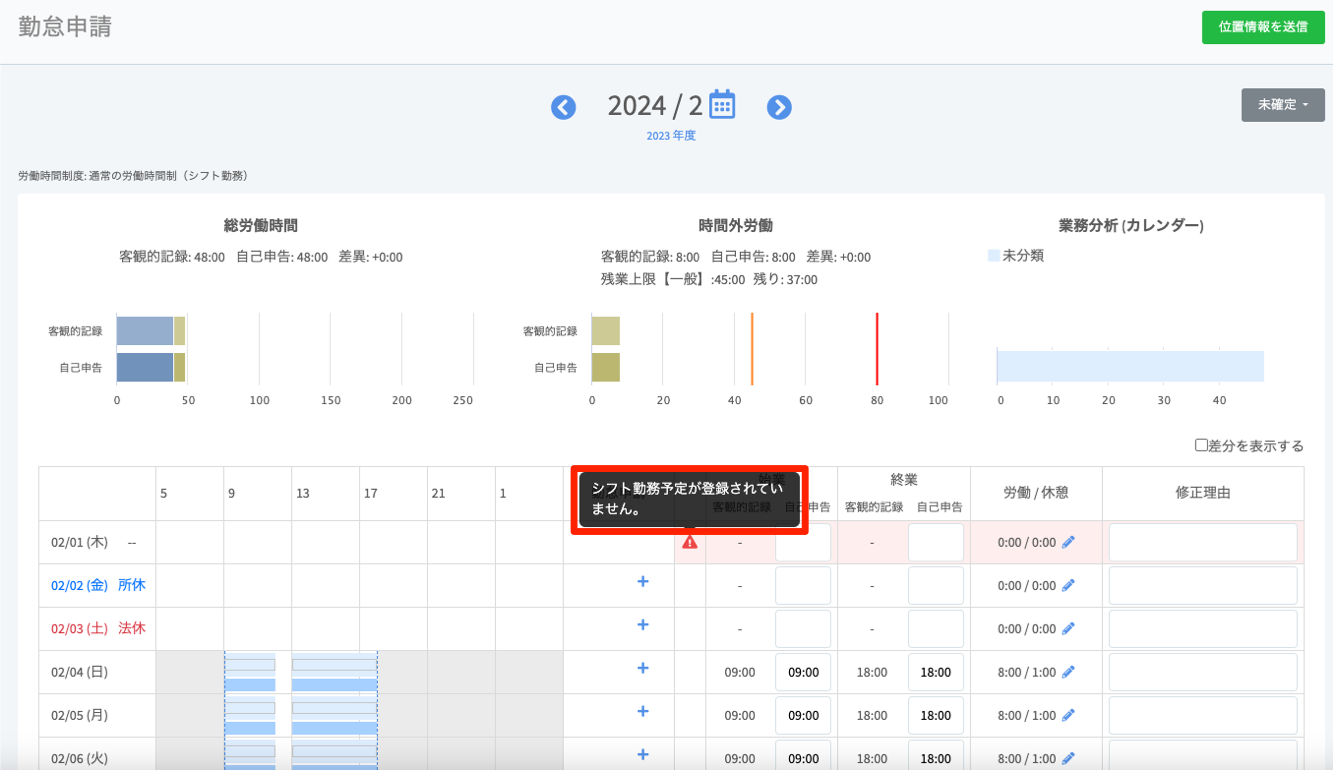
Task: Go to previous month with left arrow
Action: pyautogui.click(x=563, y=108)
